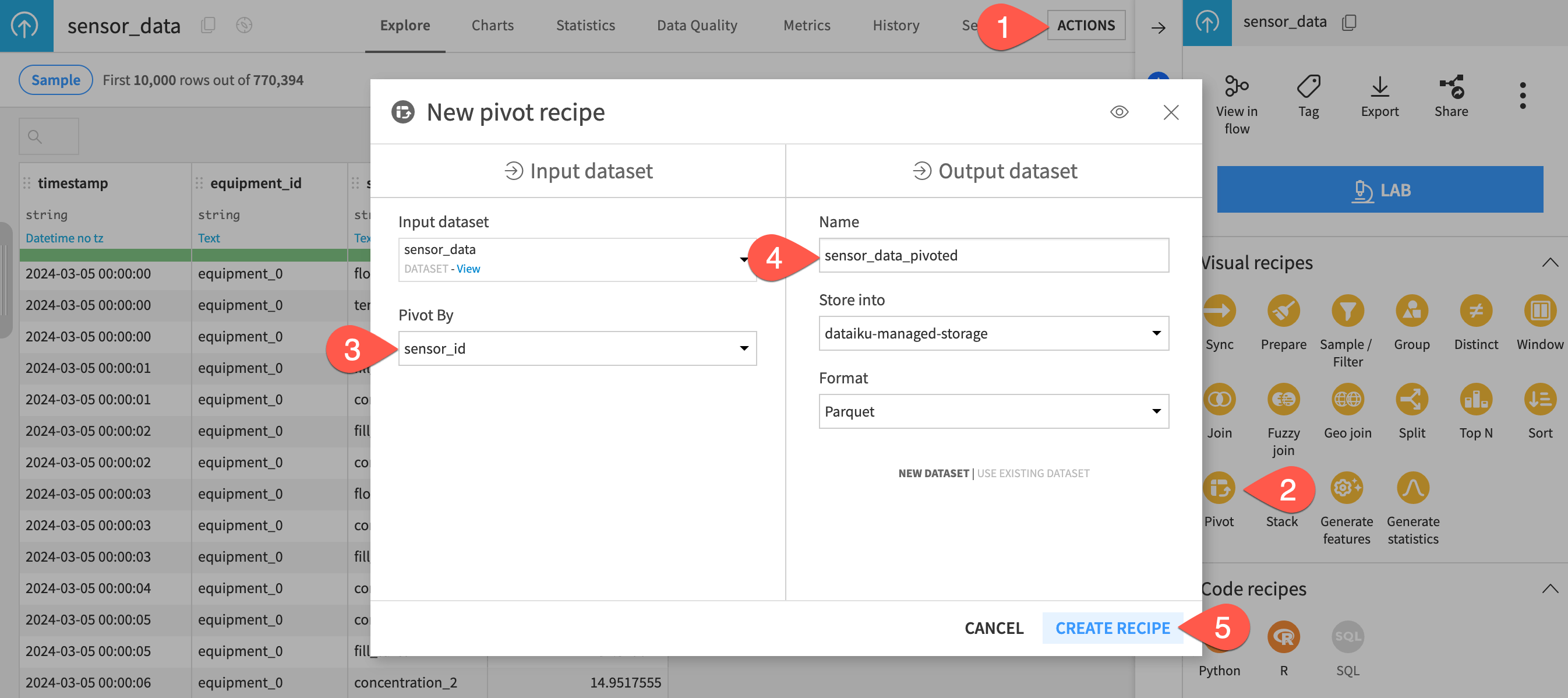Click the Export icon for sensor_data
Viewport: 1568px width, 698px height.
tap(1379, 89)
